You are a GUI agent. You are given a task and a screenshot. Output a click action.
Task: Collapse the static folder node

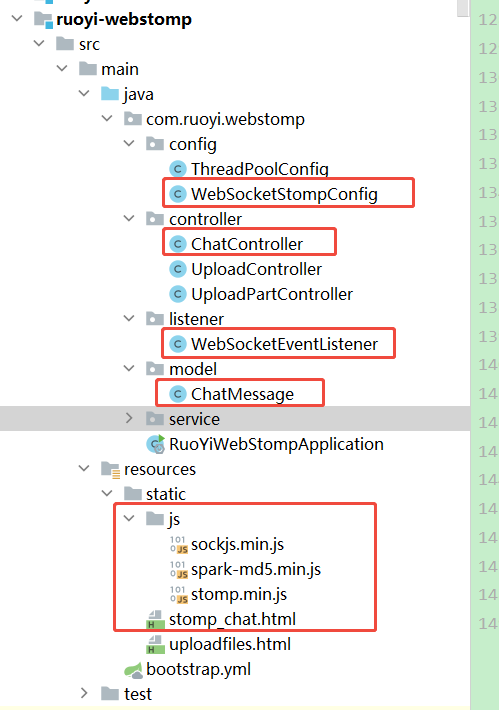point(107,494)
